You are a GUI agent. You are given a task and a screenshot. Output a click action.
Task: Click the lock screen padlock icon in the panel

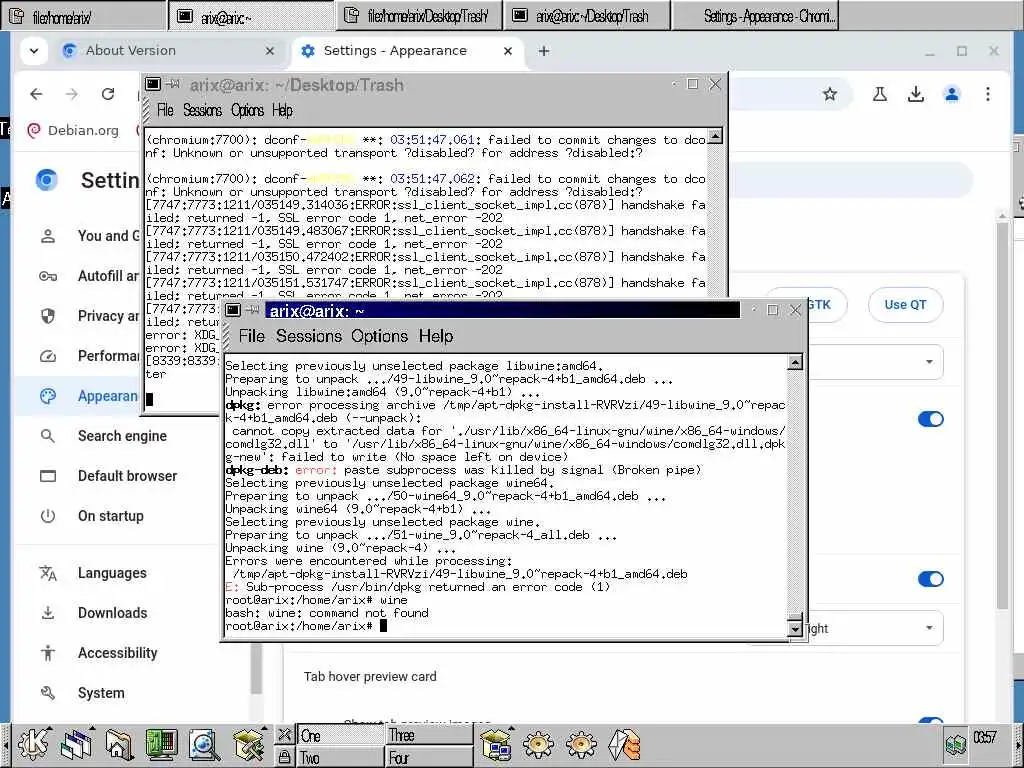[284, 757]
